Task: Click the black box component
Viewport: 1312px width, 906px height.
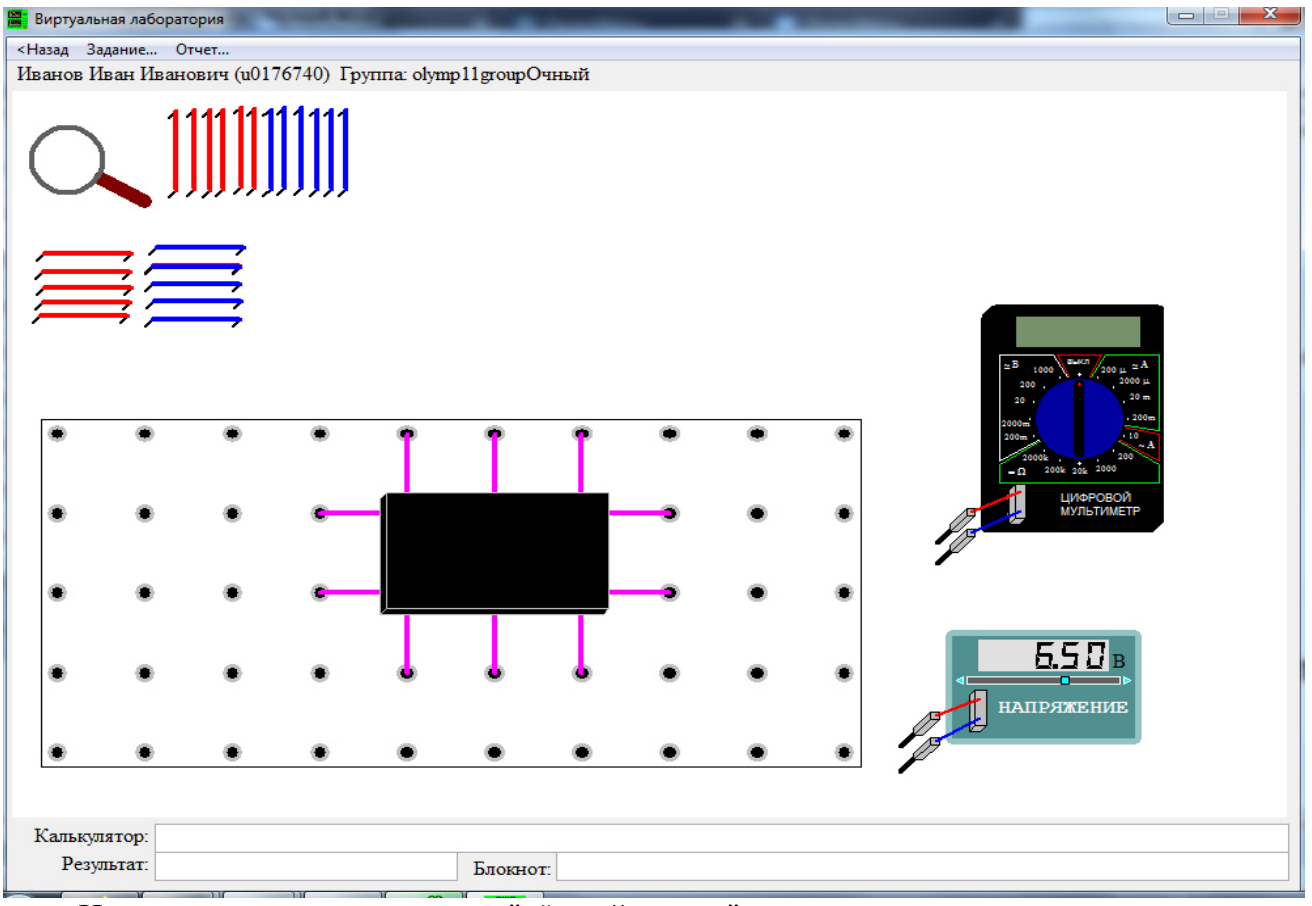Action: pos(495,552)
